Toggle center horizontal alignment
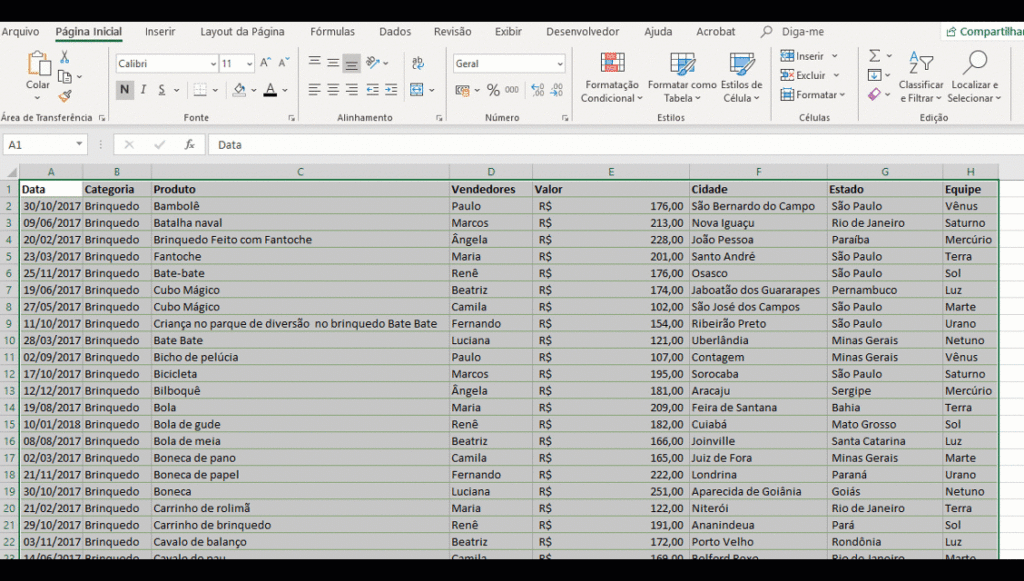The image size is (1024, 581). [x=333, y=90]
